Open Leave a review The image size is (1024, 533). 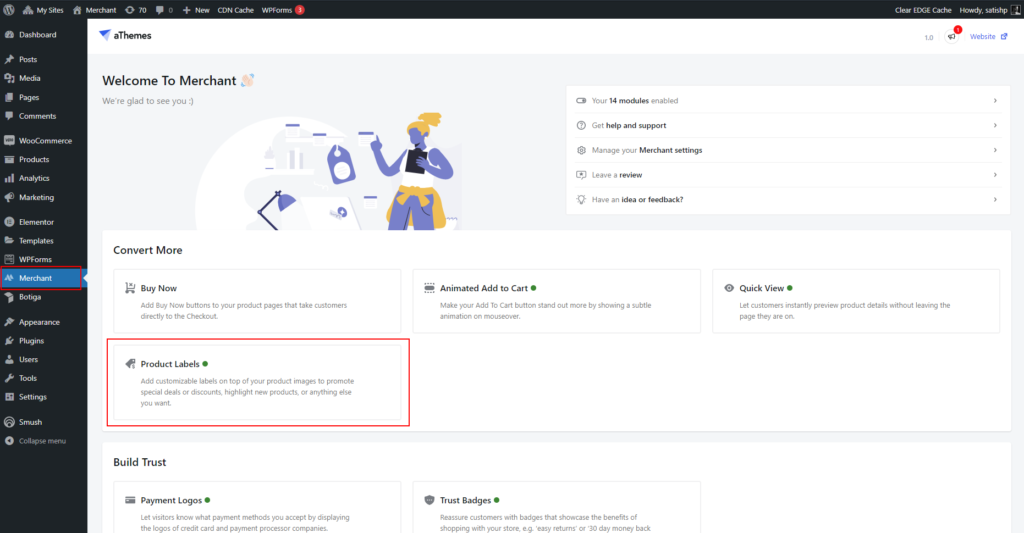tap(788, 175)
